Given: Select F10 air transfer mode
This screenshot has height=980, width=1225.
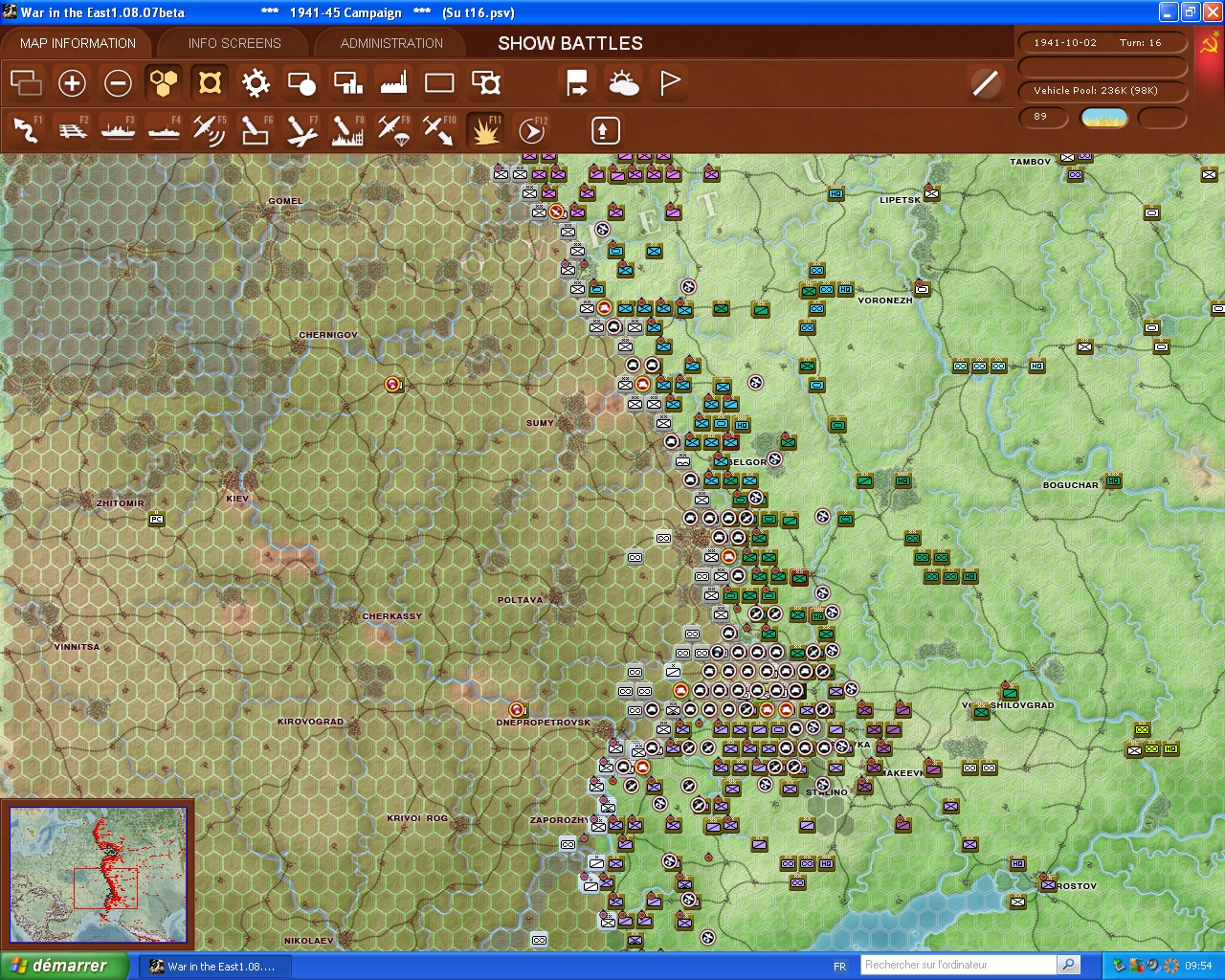Looking at the screenshot, I should [439, 130].
